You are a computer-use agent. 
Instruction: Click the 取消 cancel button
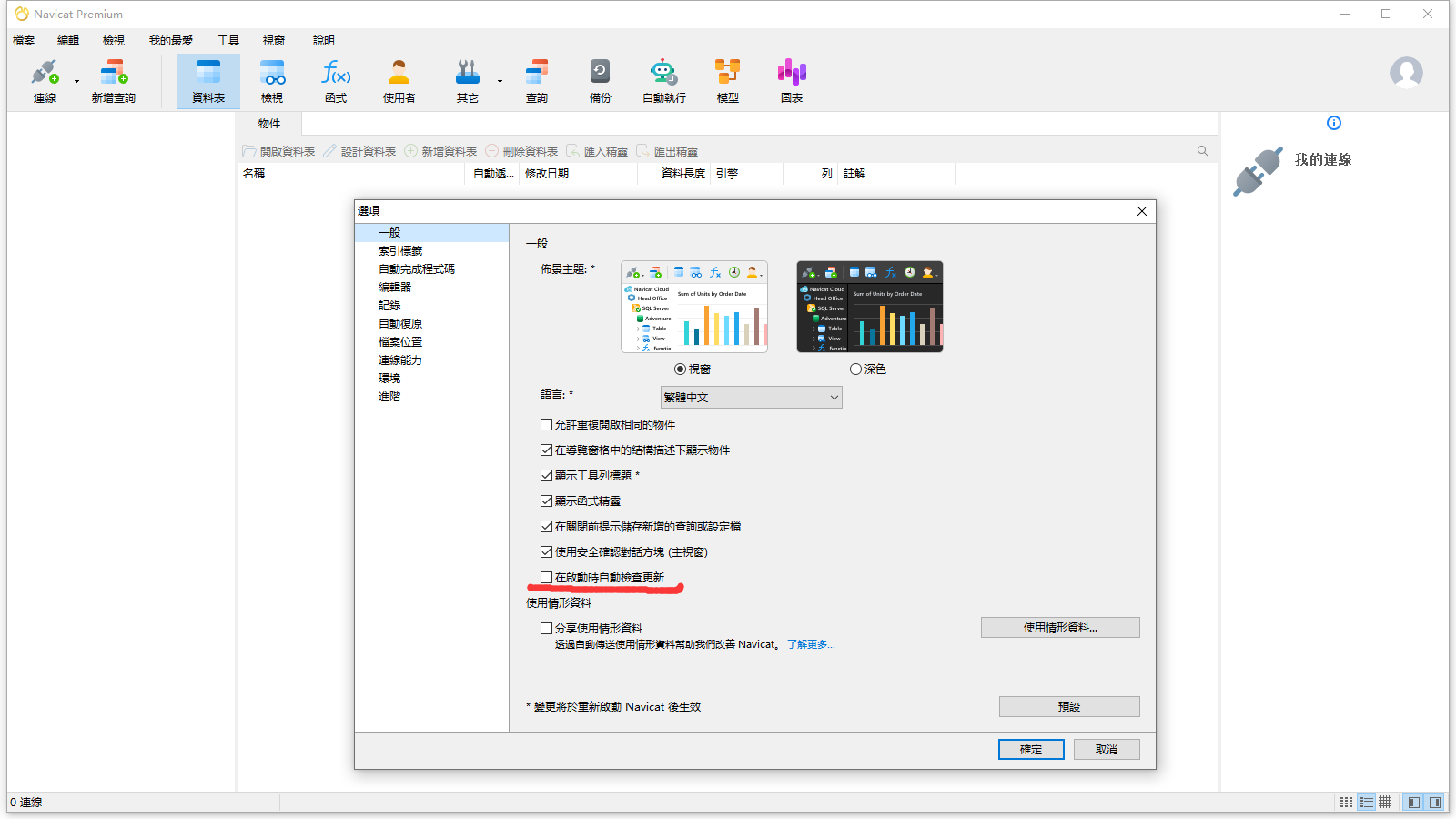click(x=1107, y=749)
